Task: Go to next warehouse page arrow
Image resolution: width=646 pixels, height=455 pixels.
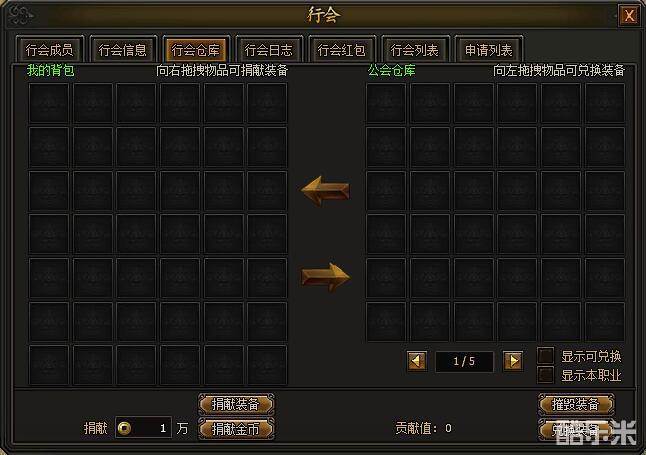Action: pyautogui.click(x=513, y=361)
